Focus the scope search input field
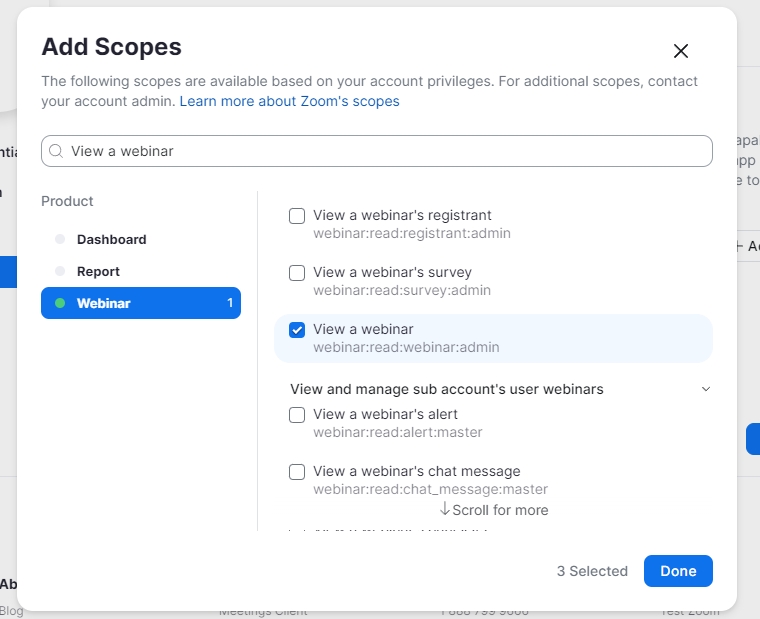760x619 pixels. tap(385, 151)
